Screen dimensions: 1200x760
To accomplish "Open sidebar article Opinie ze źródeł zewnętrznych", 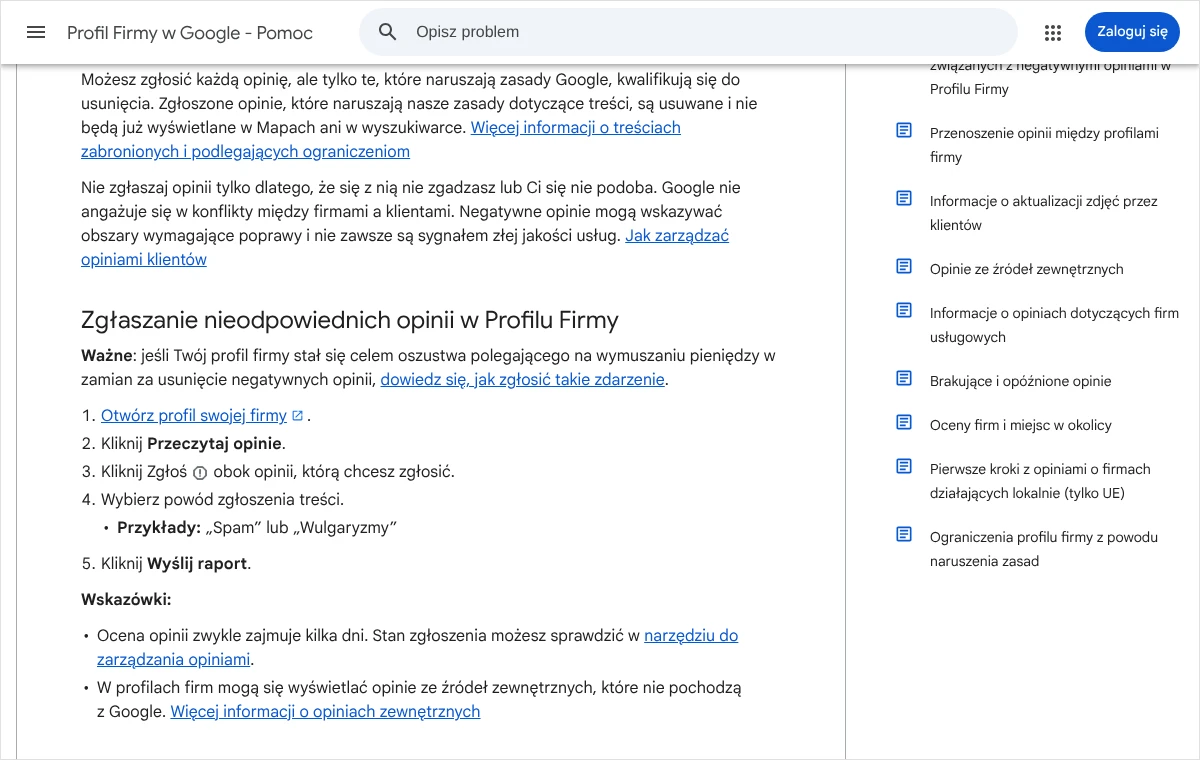I will [1026, 269].
